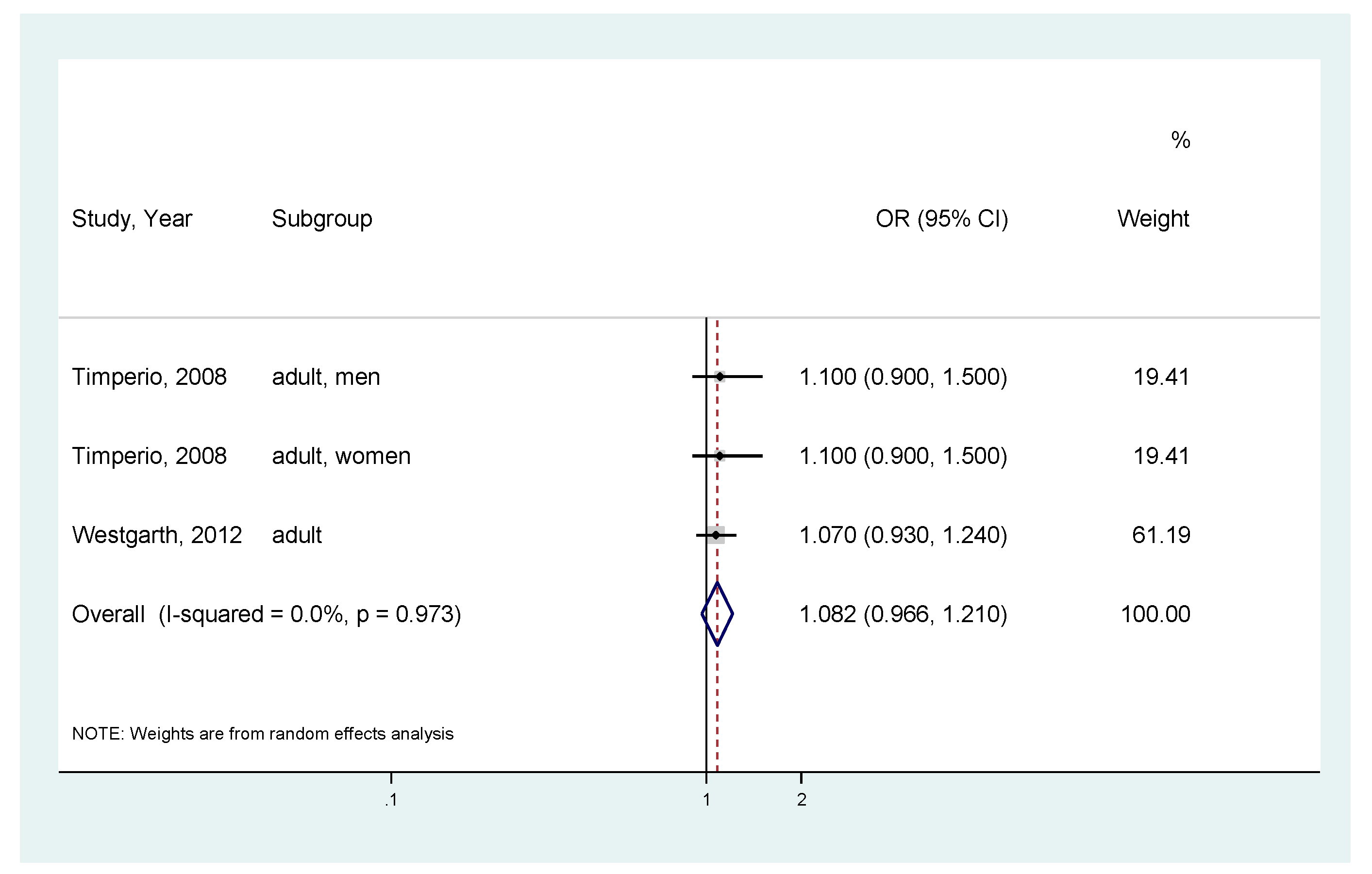
Task: Click the random effects analysis note
Action: click(263, 733)
